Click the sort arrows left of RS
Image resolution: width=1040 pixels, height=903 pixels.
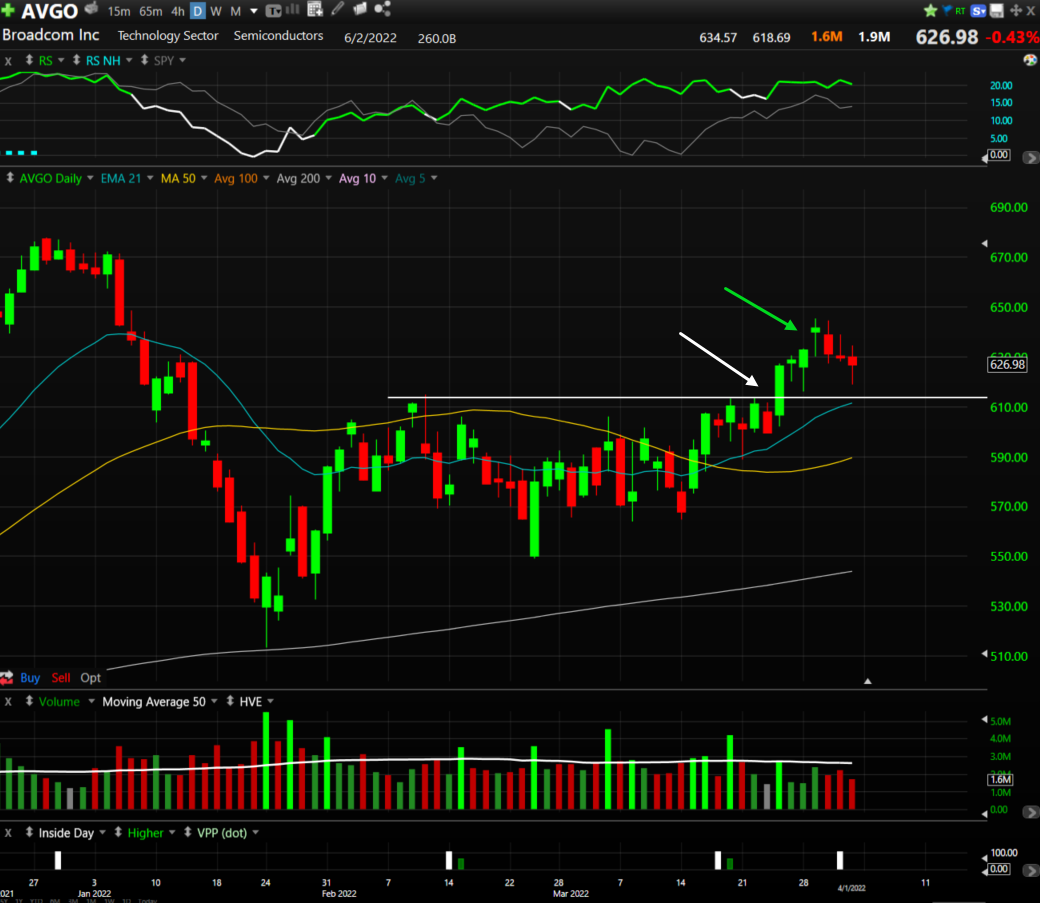point(29,60)
